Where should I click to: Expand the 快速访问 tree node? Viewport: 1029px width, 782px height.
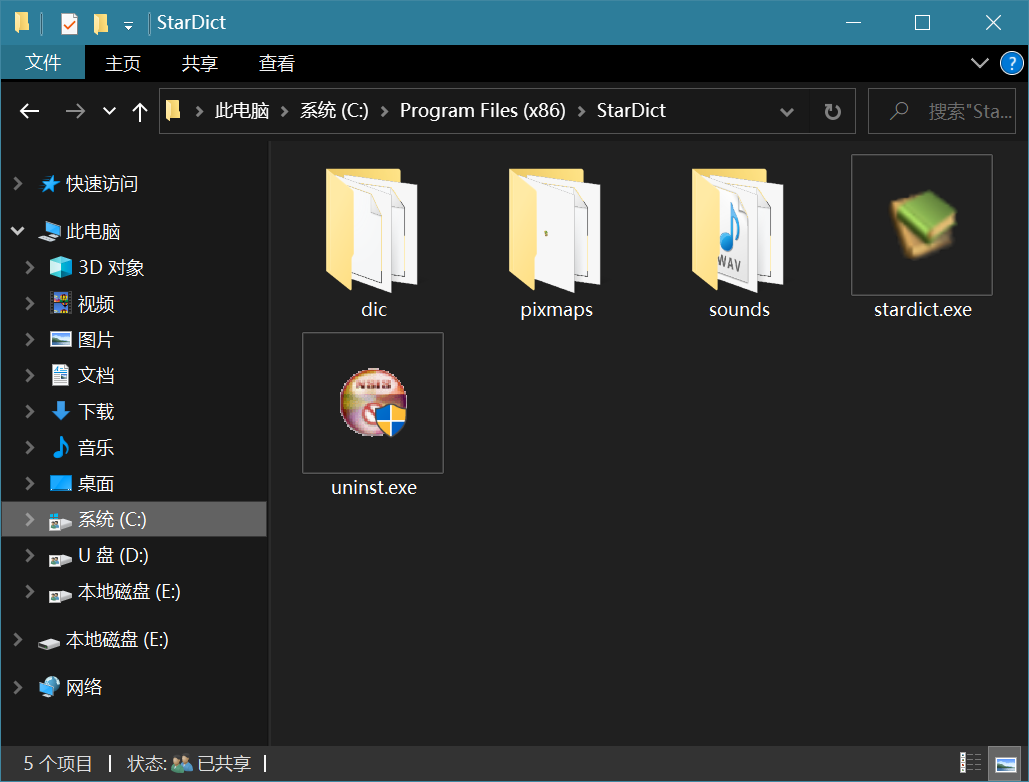click(x=18, y=184)
